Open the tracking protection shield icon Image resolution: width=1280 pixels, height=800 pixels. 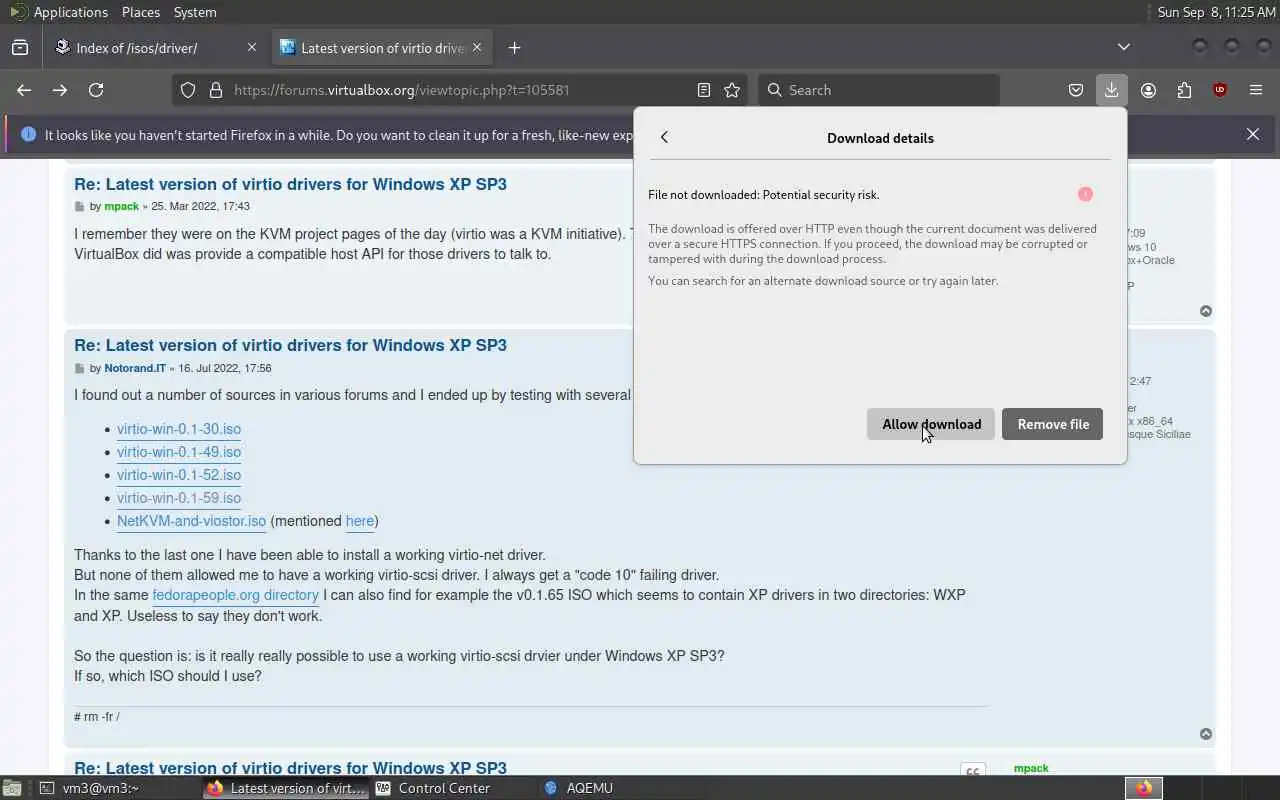[188, 90]
